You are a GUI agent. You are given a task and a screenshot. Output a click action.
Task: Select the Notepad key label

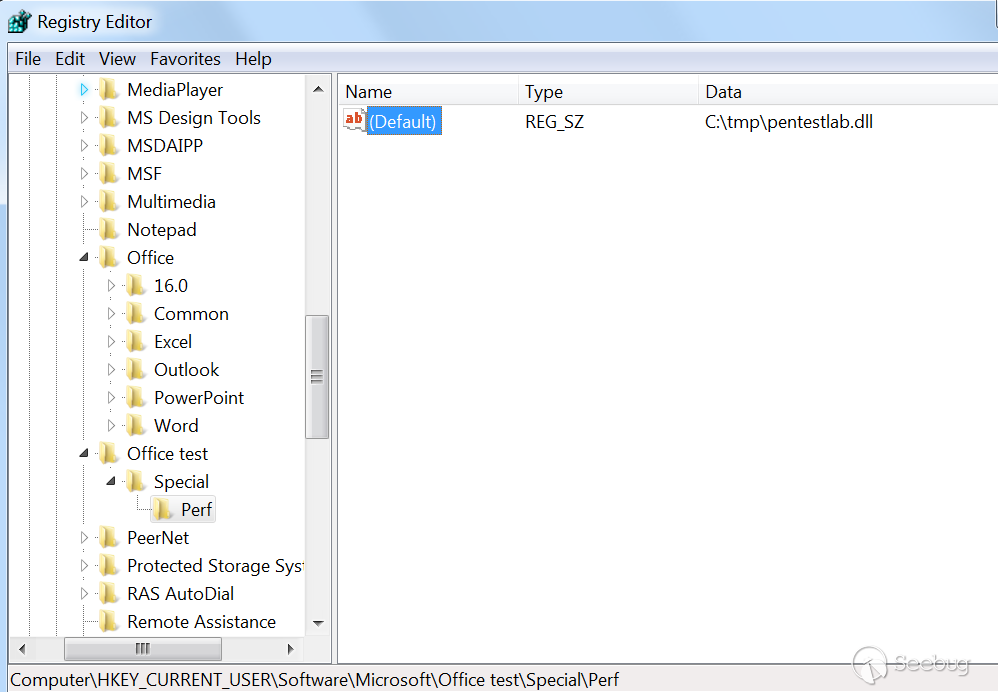click(x=162, y=230)
